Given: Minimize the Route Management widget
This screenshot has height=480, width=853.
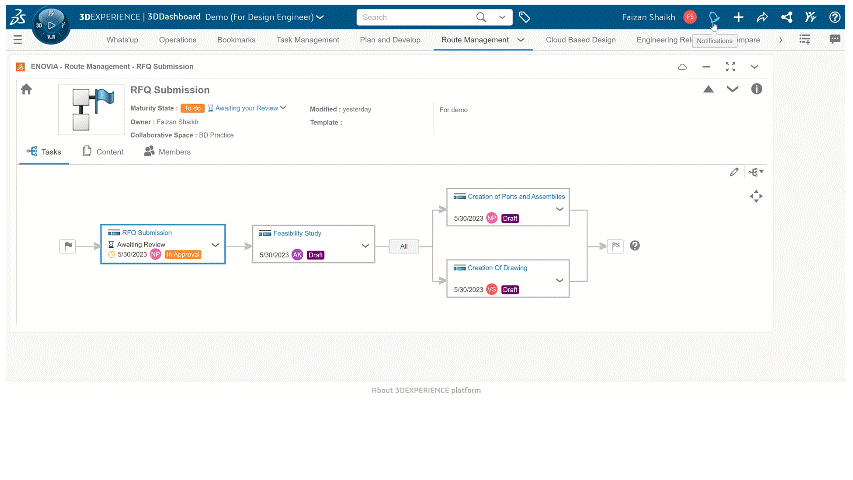Looking at the screenshot, I should 706,67.
